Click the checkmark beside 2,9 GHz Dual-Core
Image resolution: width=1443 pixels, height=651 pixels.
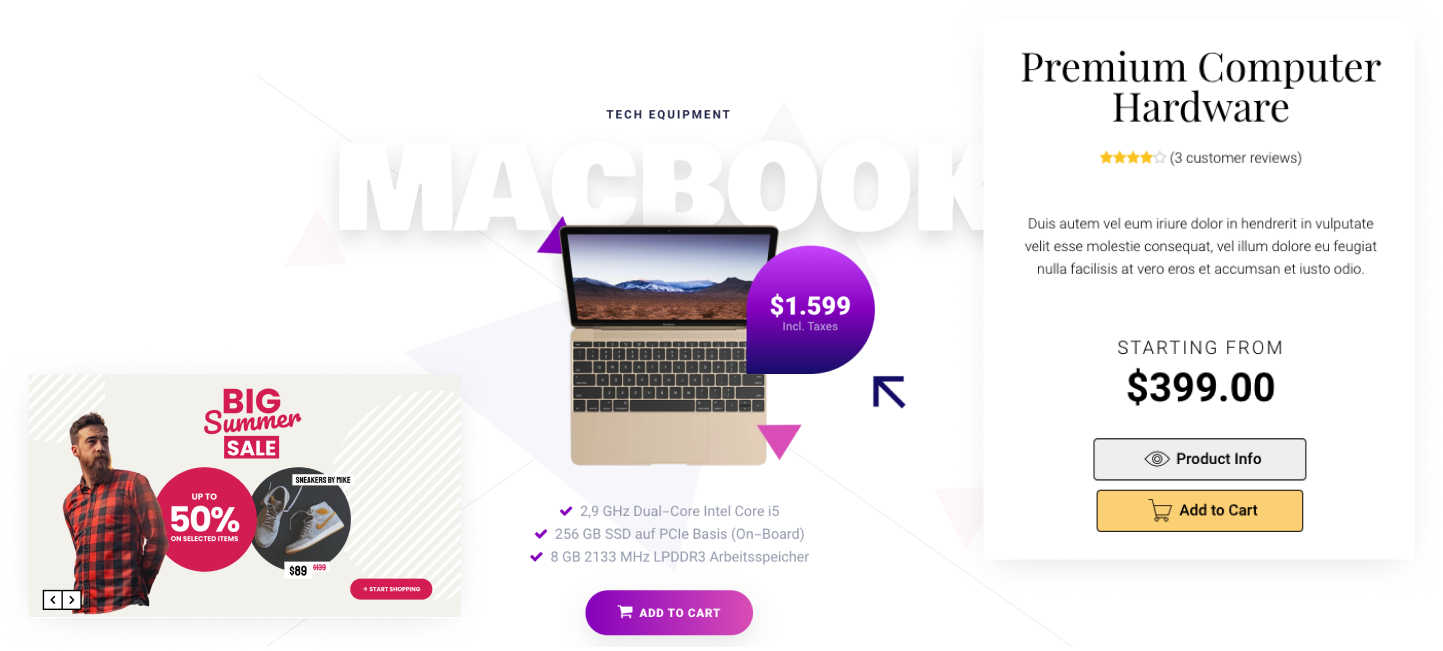pos(566,511)
